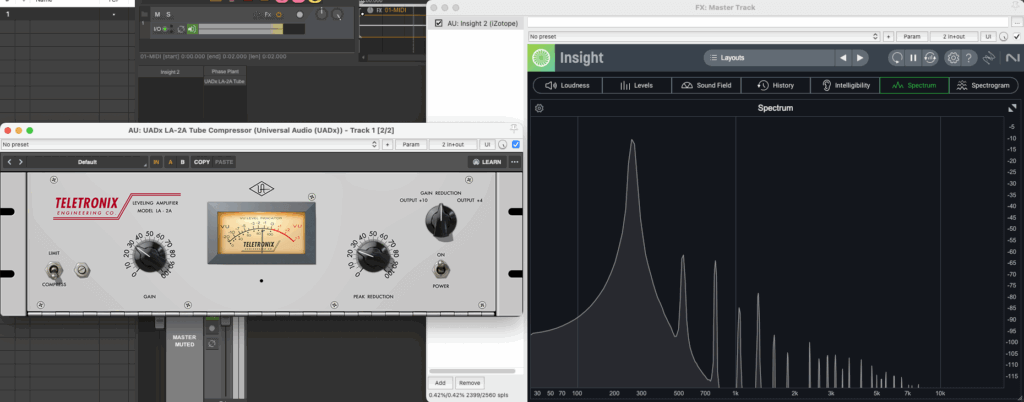Viewport: 1024px width, 402px height.
Task: Click the Insight help question mark
Action: click(x=969, y=58)
